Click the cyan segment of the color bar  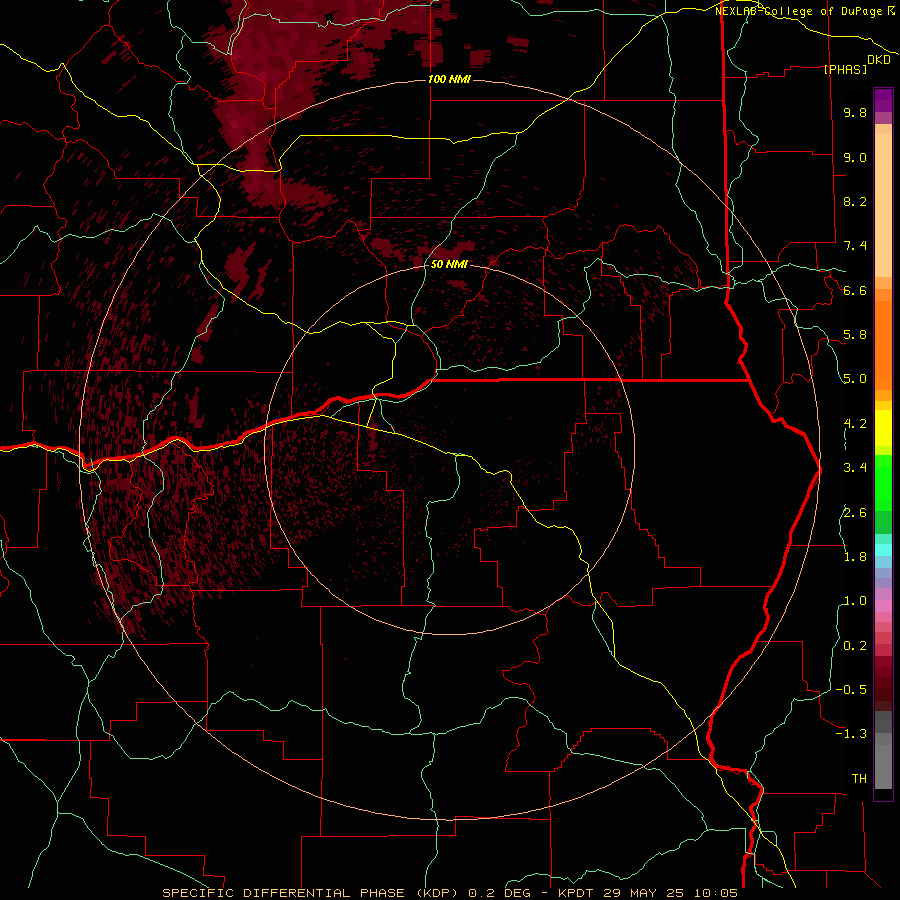click(883, 550)
